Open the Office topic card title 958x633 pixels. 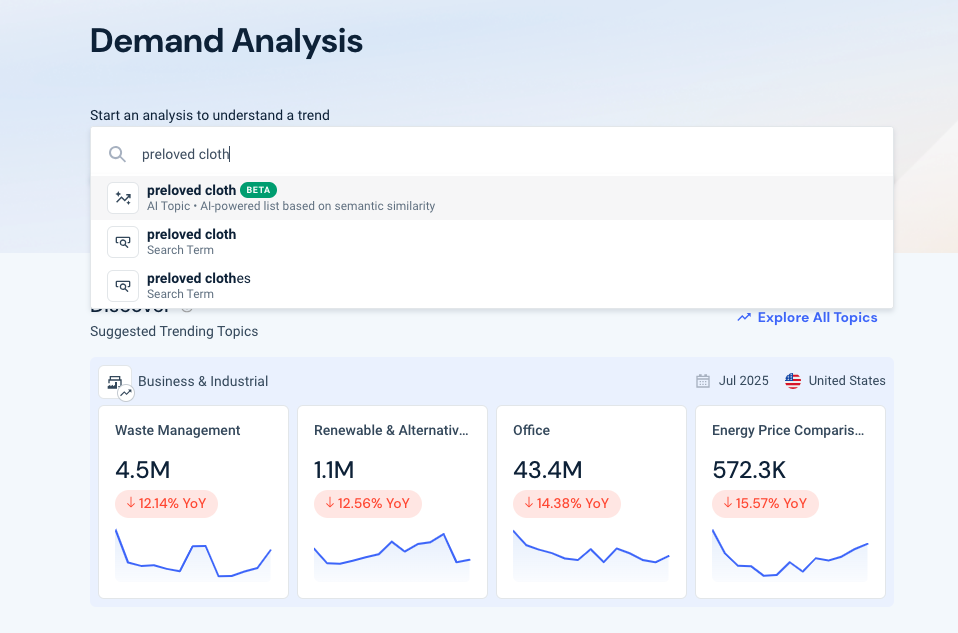pos(531,431)
